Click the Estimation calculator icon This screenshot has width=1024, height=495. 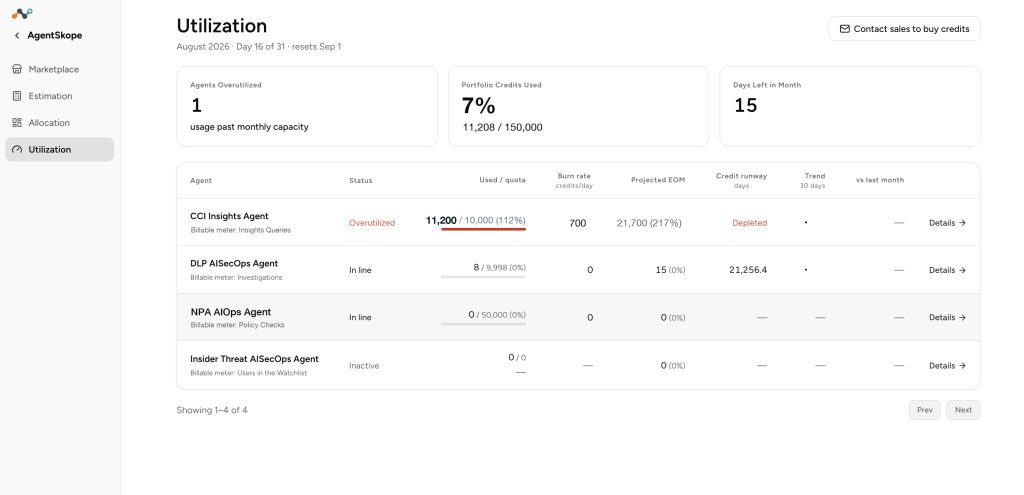[x=17, y=96]
